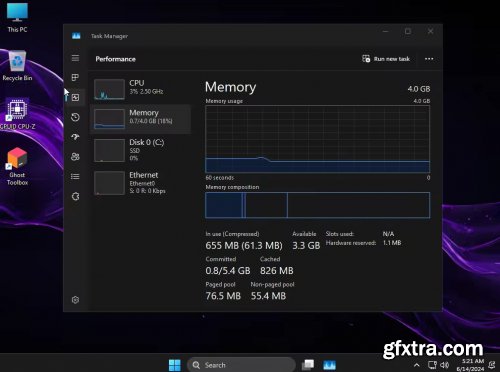The image size is (500, 372).
Task: Open Task View on the taskbar
Action: pyautogui.click(x=308, y=365)
